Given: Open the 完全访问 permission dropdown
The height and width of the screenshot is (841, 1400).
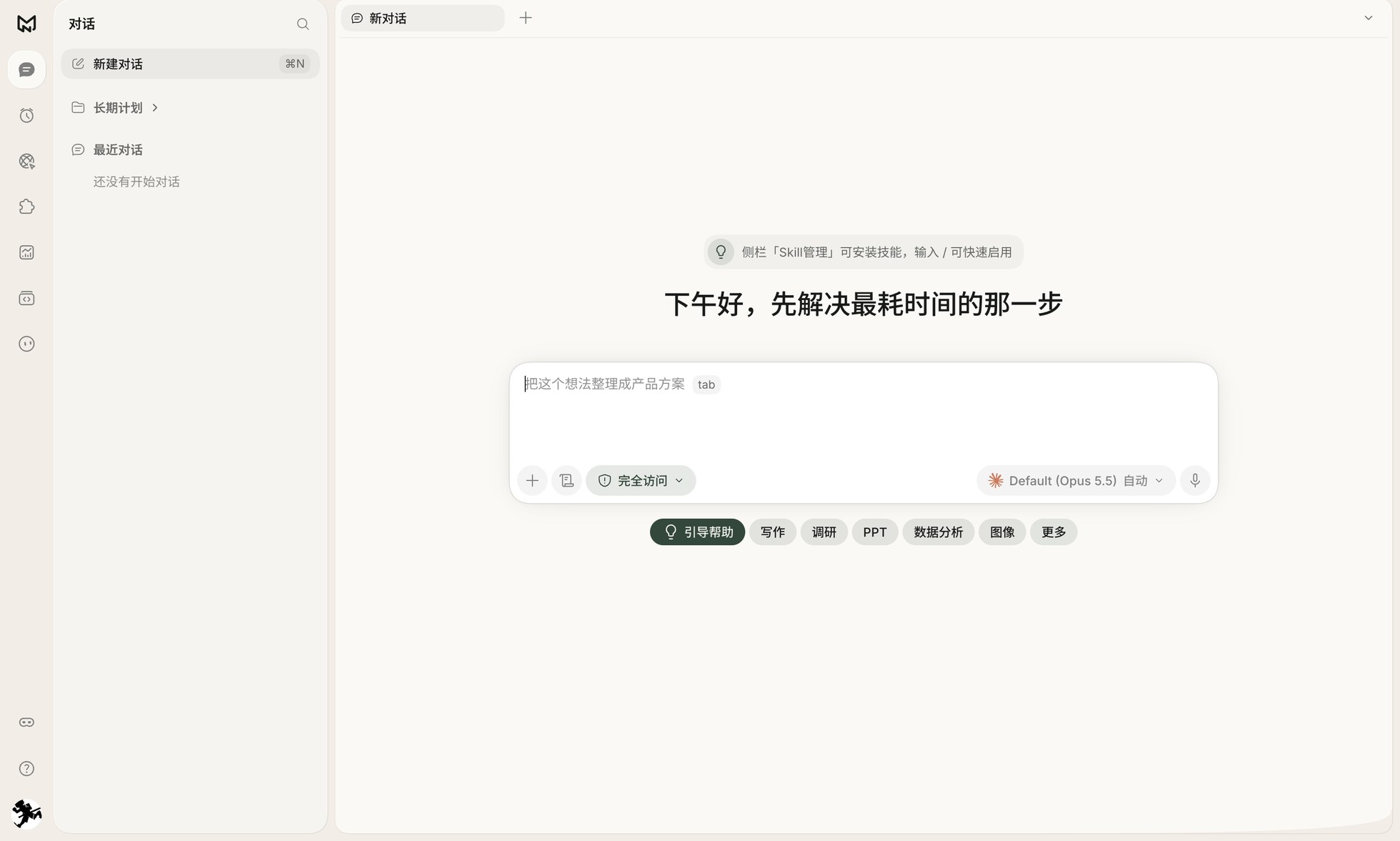Looking at the screenshot, I should click(x=641, y=480).
